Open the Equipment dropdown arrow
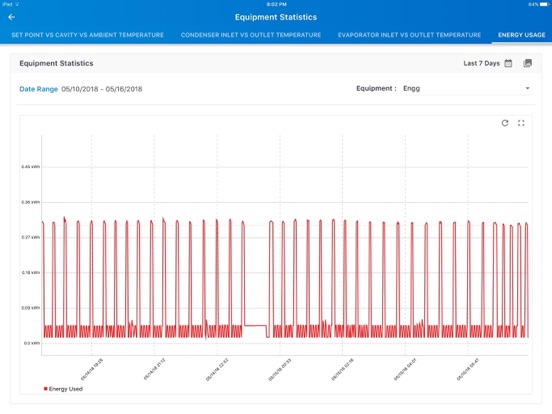 tap(527, 88)
